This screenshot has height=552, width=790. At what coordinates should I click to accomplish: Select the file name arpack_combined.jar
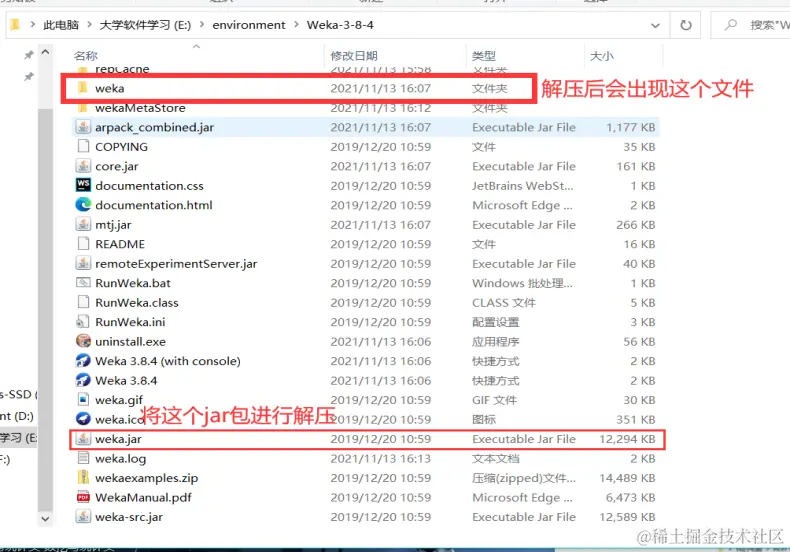(x=155, y=127)
